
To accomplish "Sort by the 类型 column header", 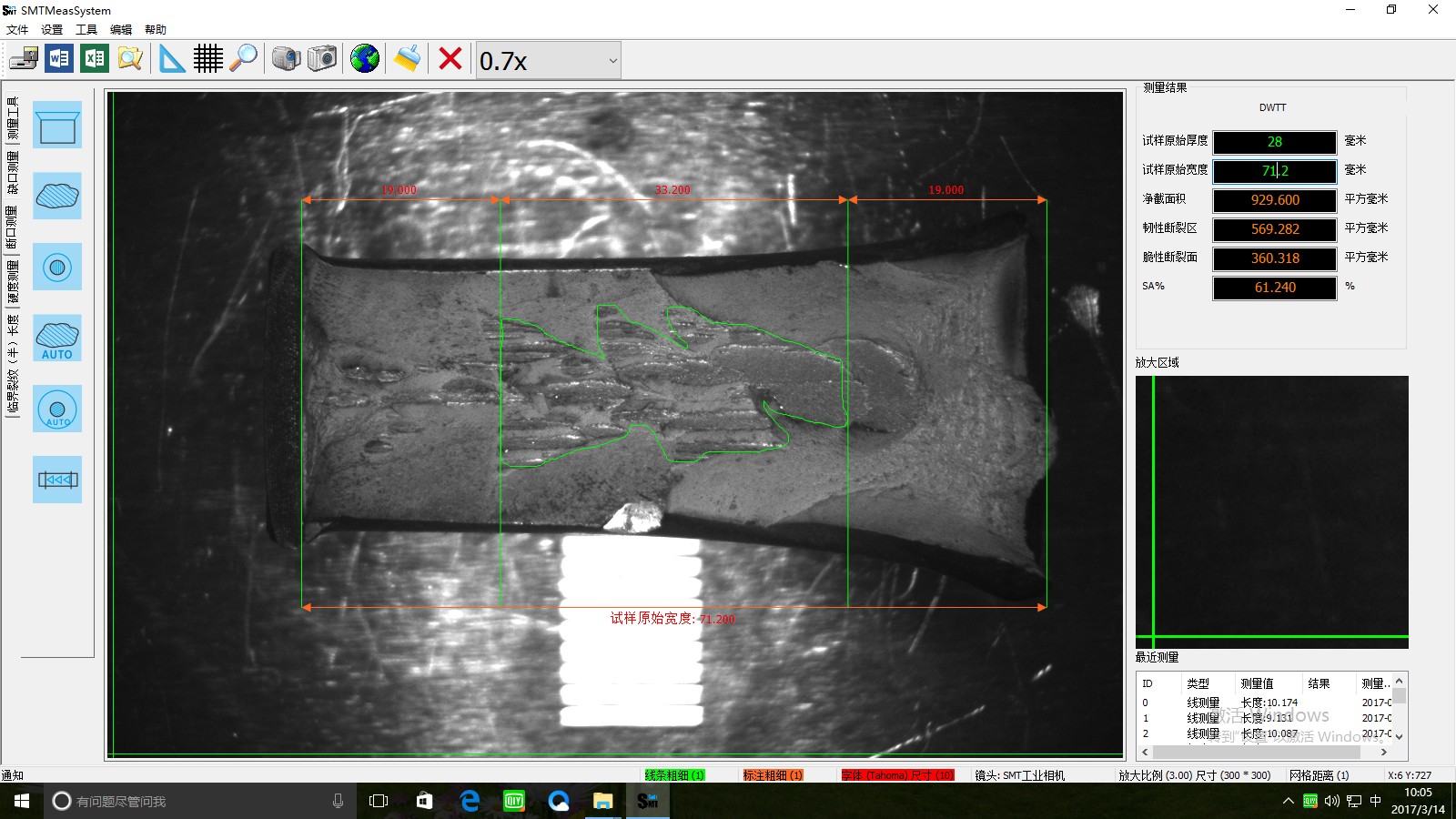I will point(1207,683).
